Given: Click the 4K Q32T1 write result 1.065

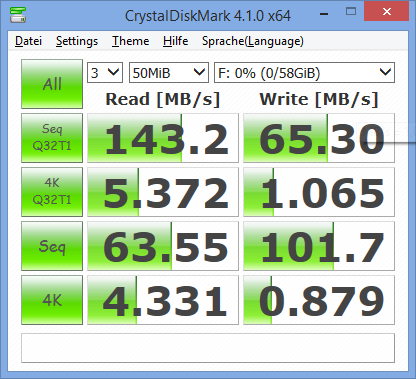Looking at the screenshot, I should 319,192.
